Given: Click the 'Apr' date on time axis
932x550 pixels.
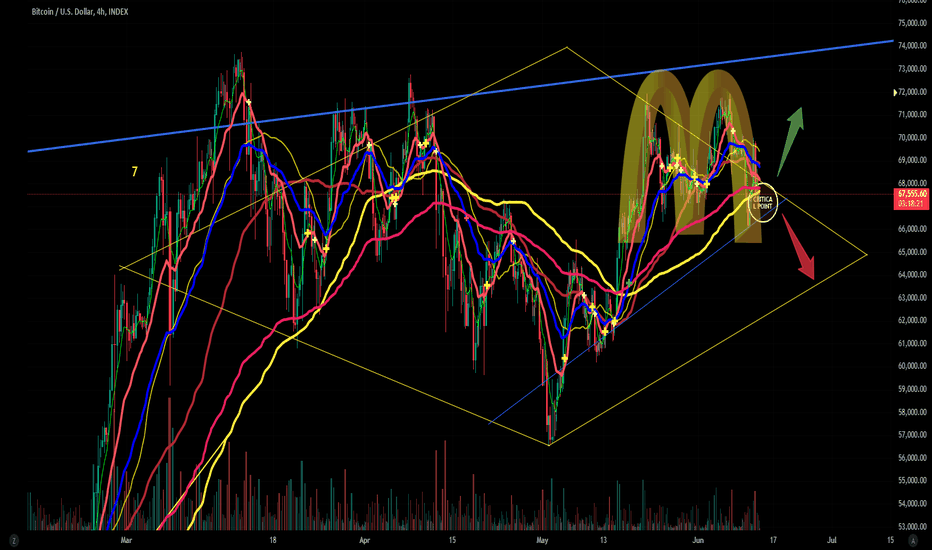Looking at the screenshot, I should (364, 540).
